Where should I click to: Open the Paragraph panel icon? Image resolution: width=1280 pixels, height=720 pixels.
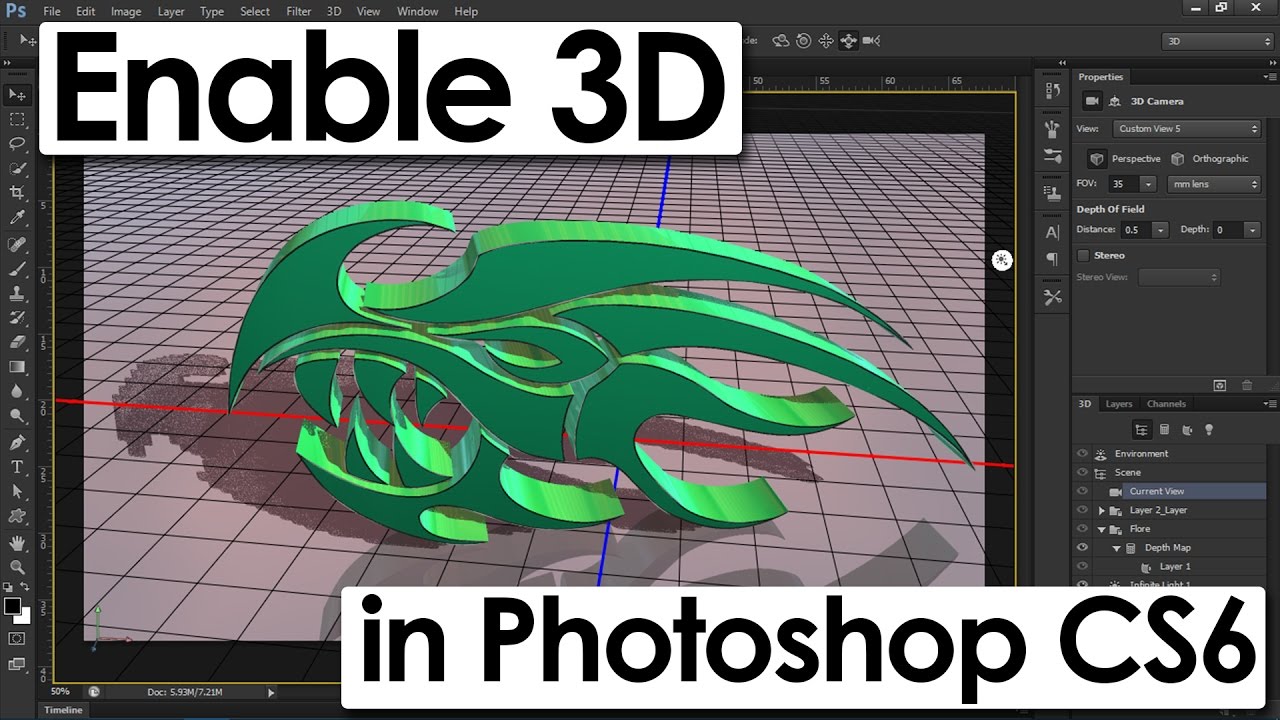1052,259
